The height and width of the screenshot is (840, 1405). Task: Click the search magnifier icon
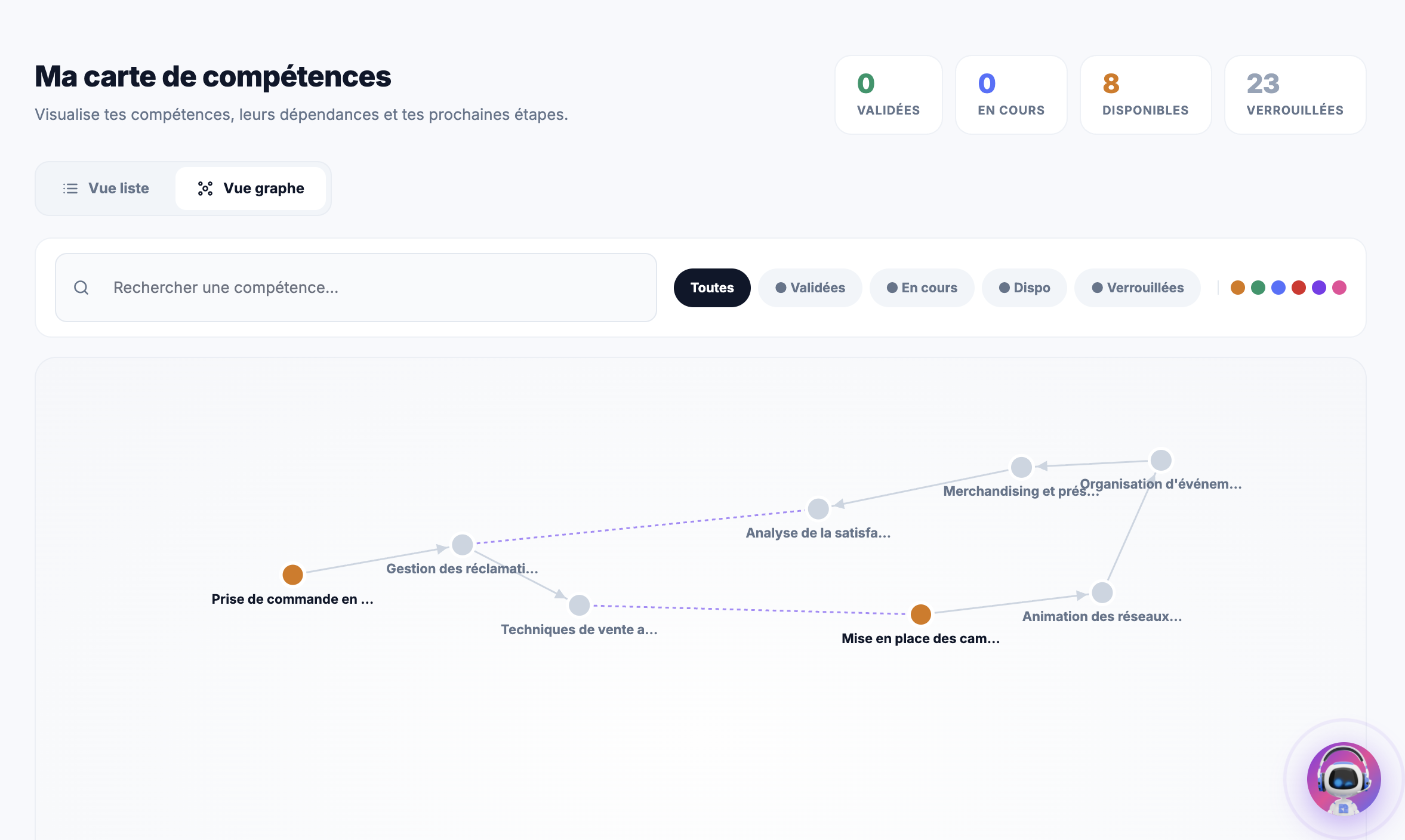pyautogui.click(x=81, y=287)
